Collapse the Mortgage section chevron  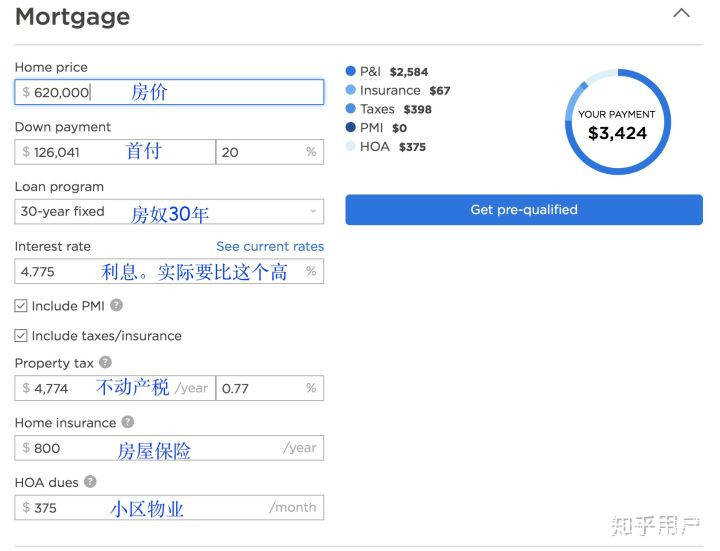[x=681, y=13]
